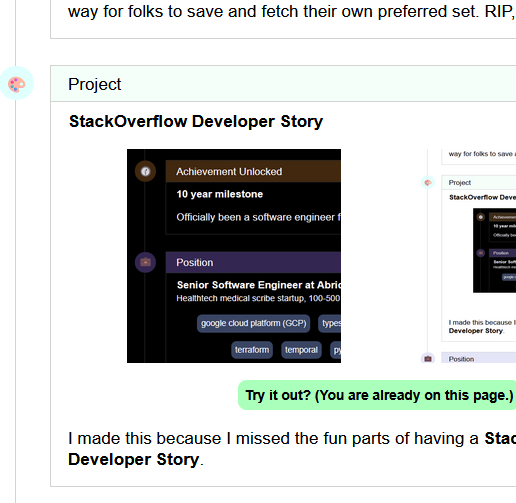Screen dimensions: 516x503
Task: Click the Achievement Unlocked header in thumbnail
Action: [253, 171]
